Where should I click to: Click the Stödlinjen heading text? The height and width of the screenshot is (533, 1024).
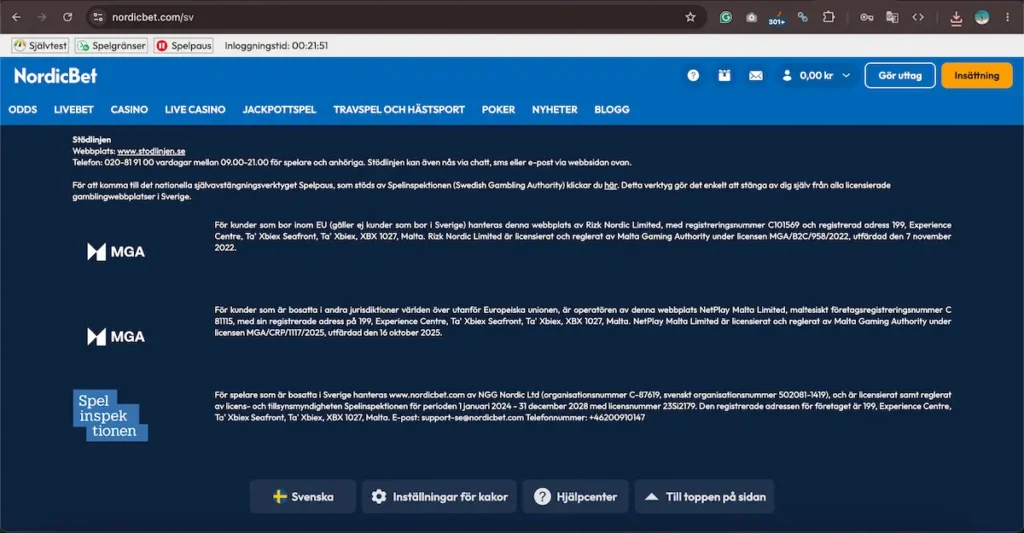pyautogui.click(x=91, y=140)
